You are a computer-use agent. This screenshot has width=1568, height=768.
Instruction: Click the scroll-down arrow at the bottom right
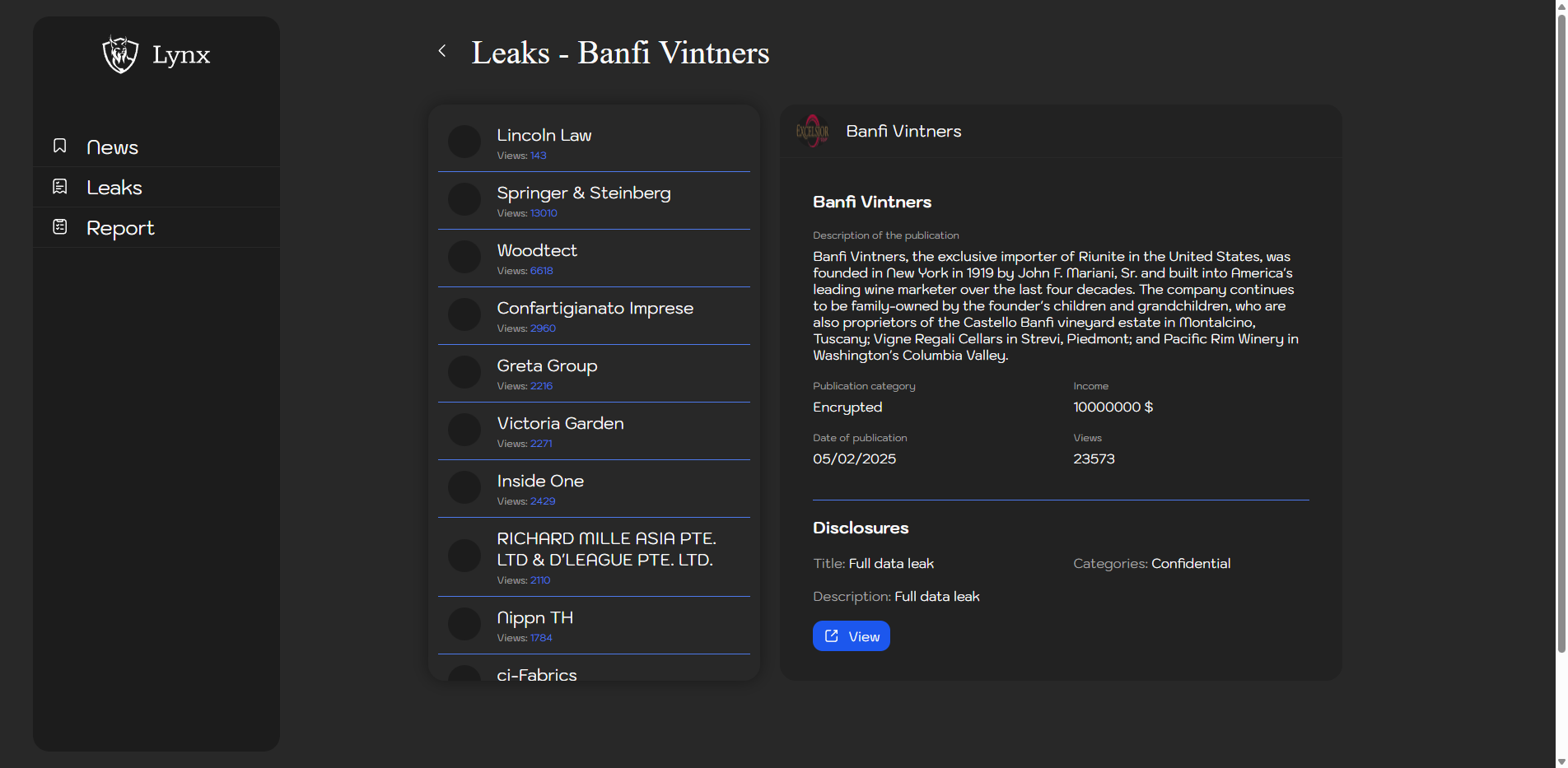(1561, 761)
